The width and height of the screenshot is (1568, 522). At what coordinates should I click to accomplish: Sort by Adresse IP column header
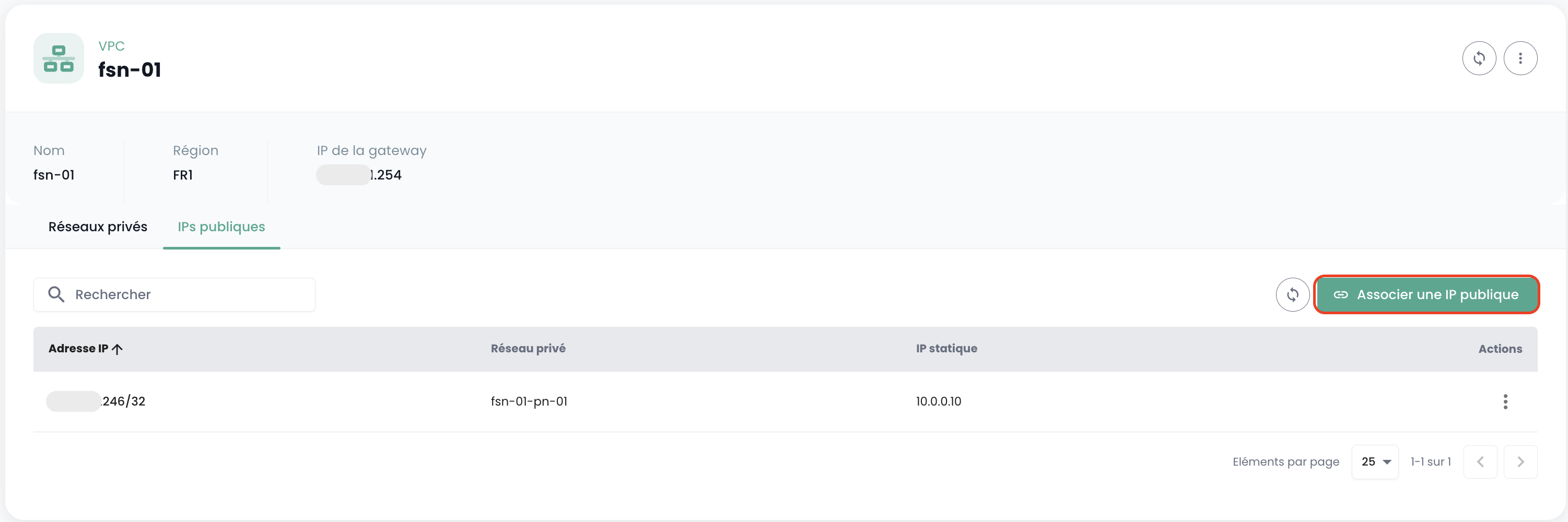78,349
